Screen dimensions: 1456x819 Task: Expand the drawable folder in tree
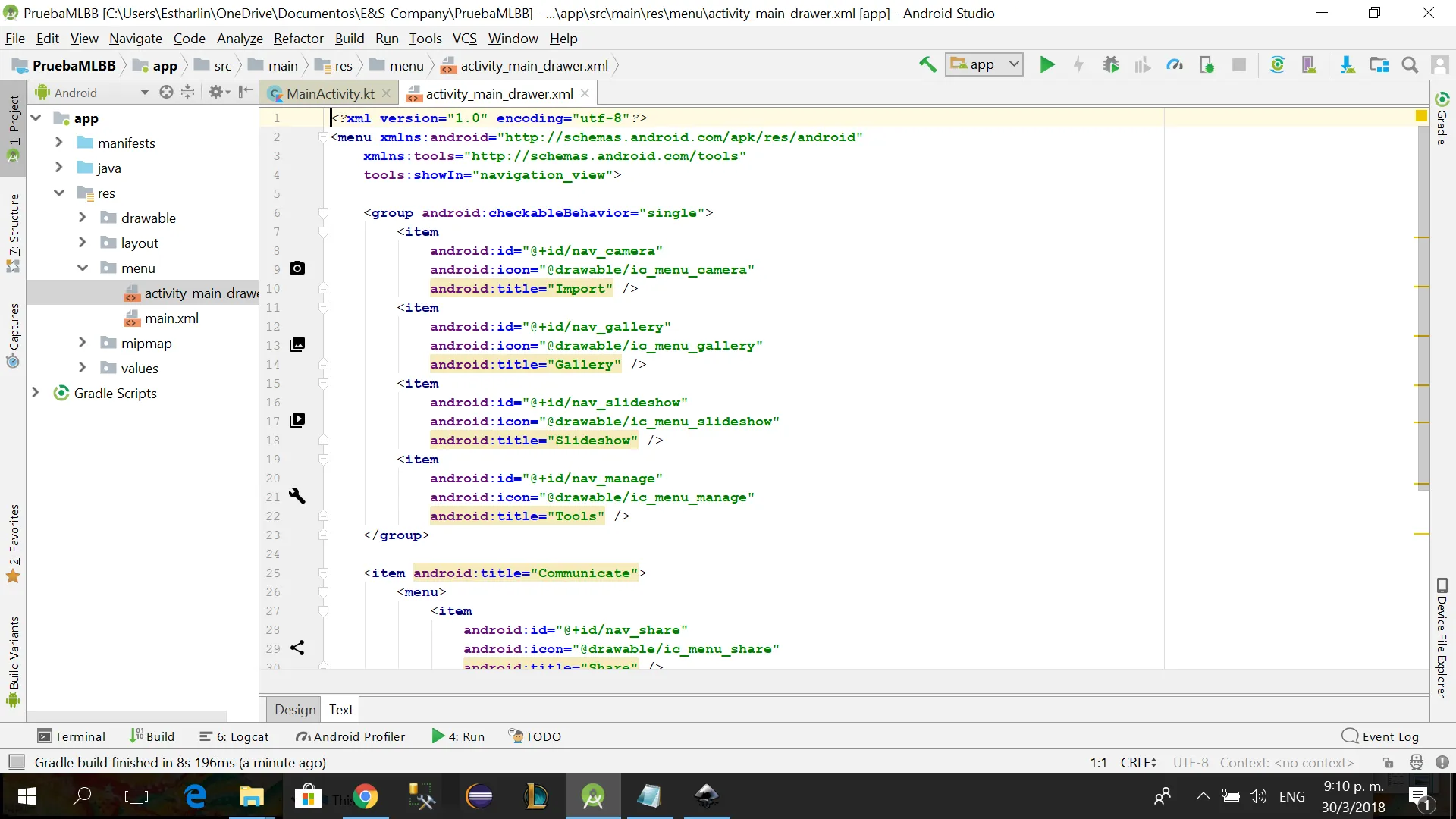[83, 218]
